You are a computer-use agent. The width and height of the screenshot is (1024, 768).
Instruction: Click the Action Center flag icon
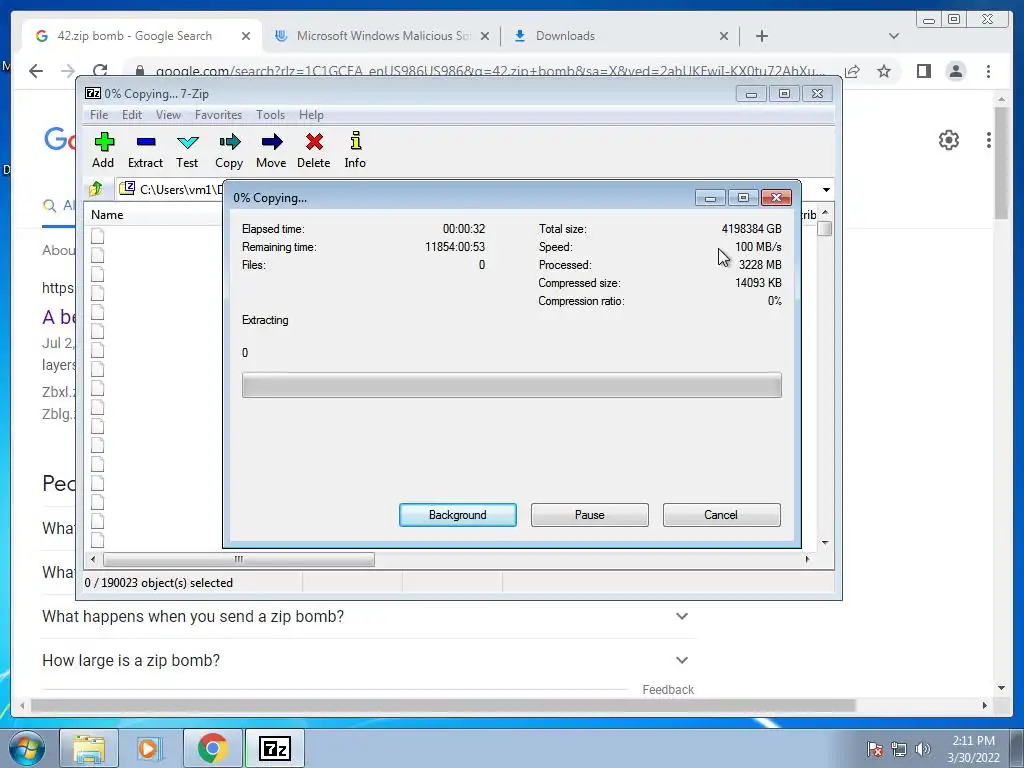tap(875, 749)
